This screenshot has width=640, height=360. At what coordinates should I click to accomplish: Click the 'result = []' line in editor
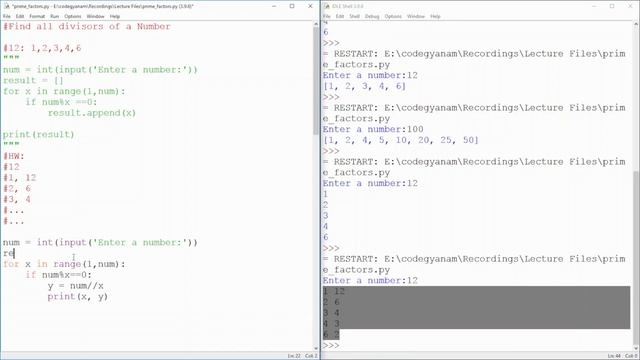click(x=33, y=80)
